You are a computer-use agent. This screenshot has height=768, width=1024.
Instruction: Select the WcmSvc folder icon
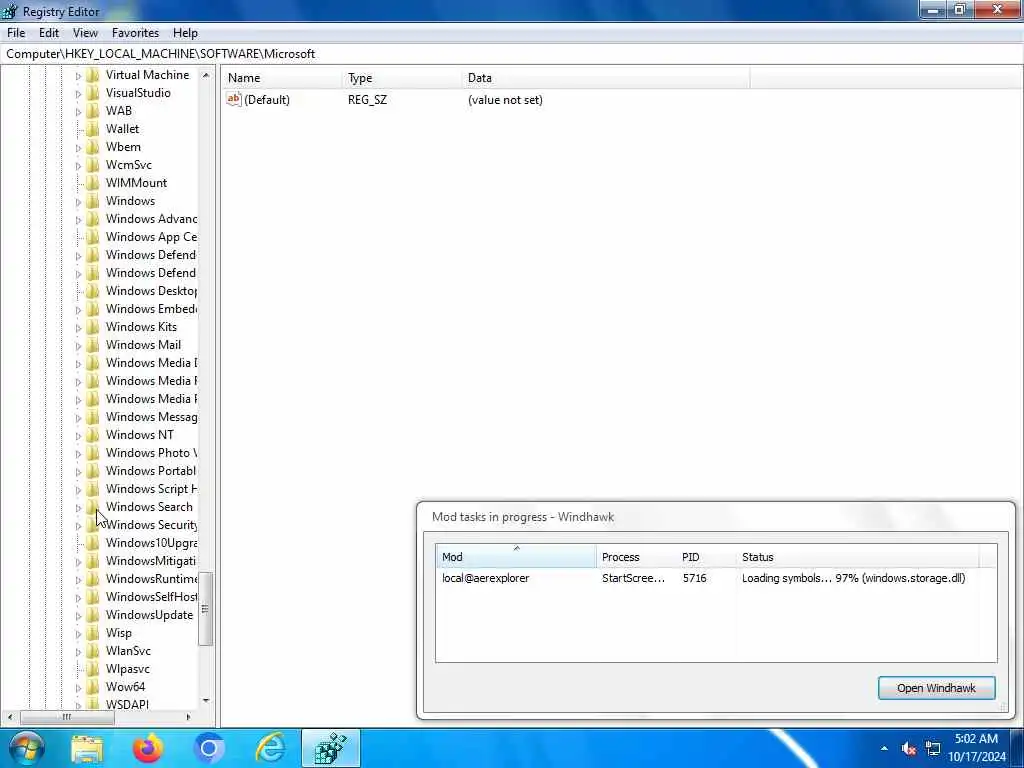point(93,165)
